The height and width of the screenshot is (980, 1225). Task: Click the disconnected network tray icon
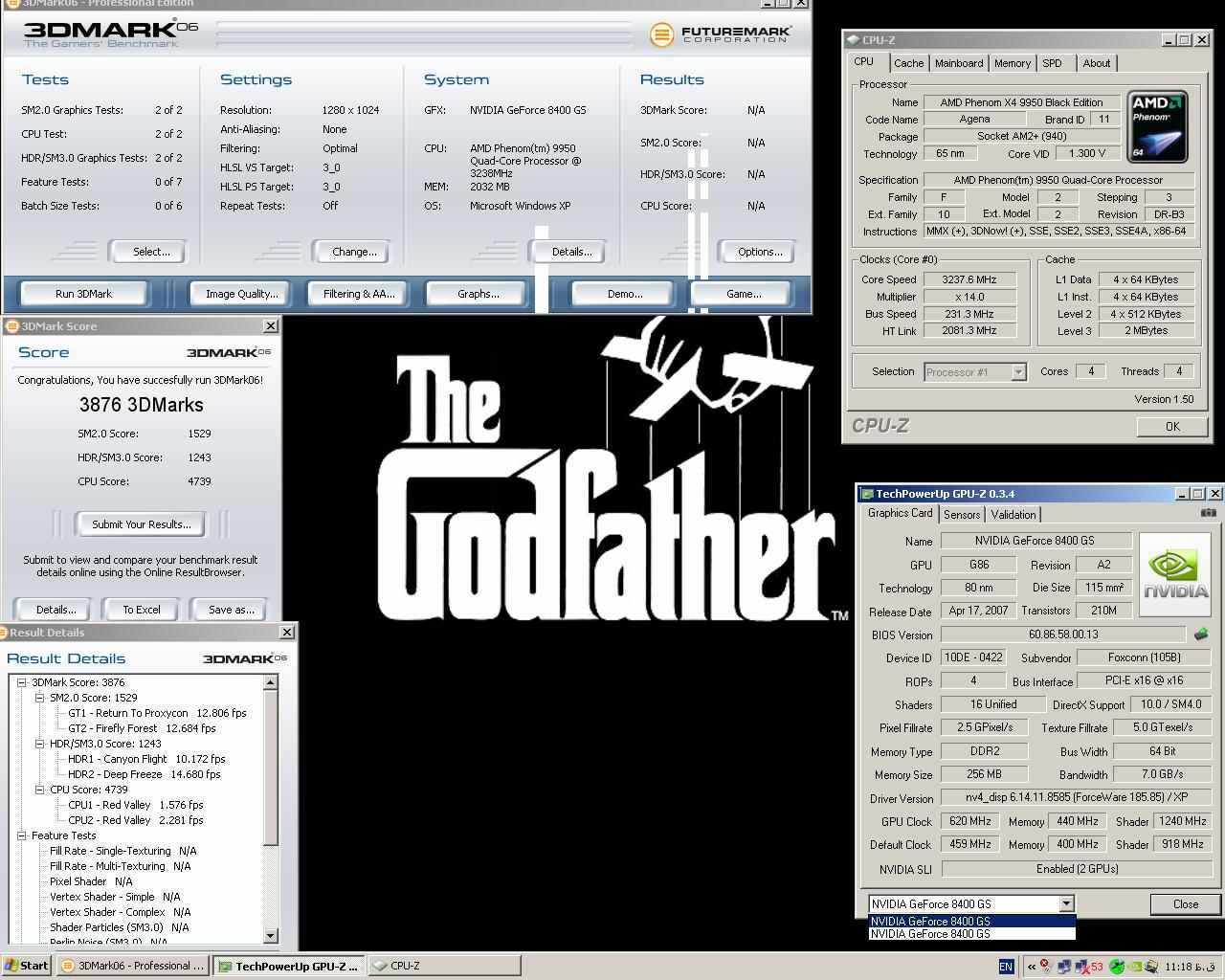(1080, 967)
